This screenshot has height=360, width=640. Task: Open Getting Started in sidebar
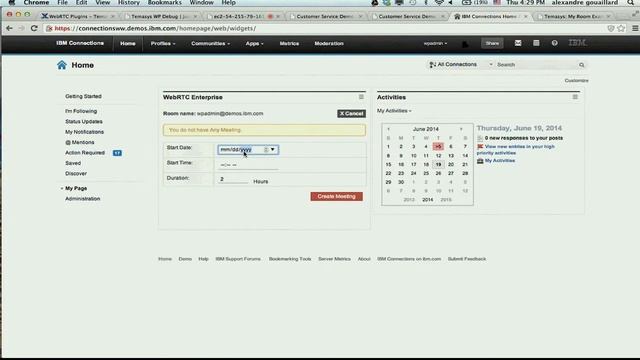click(x=83, y=96)
